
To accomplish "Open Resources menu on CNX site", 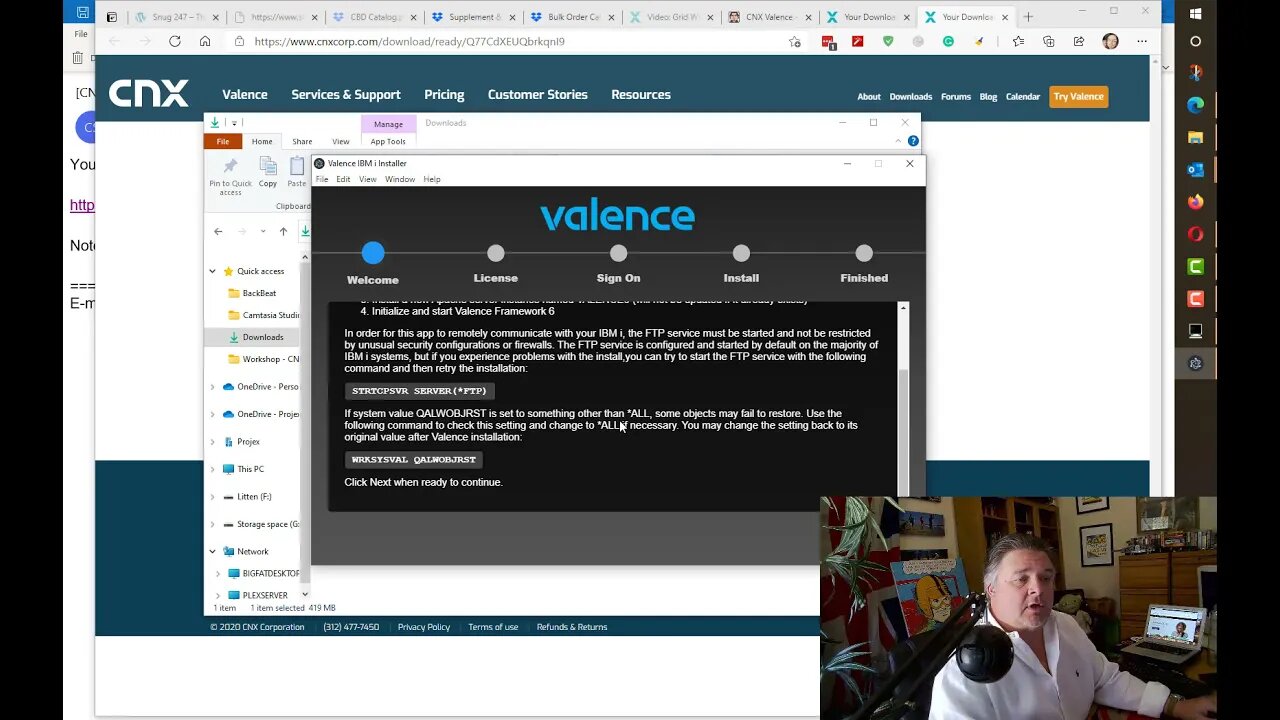I will point(641,95).
